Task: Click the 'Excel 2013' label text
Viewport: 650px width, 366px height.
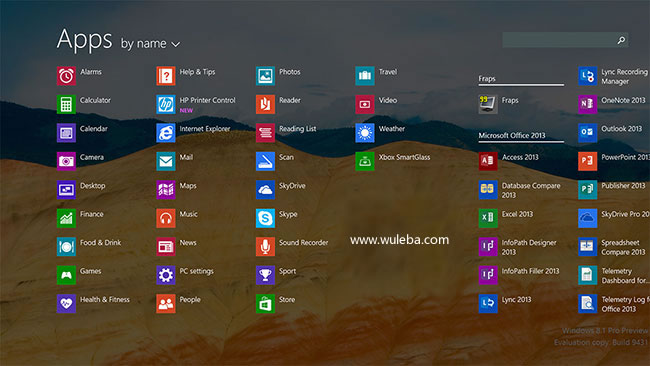Action: [x=517, y=214]
